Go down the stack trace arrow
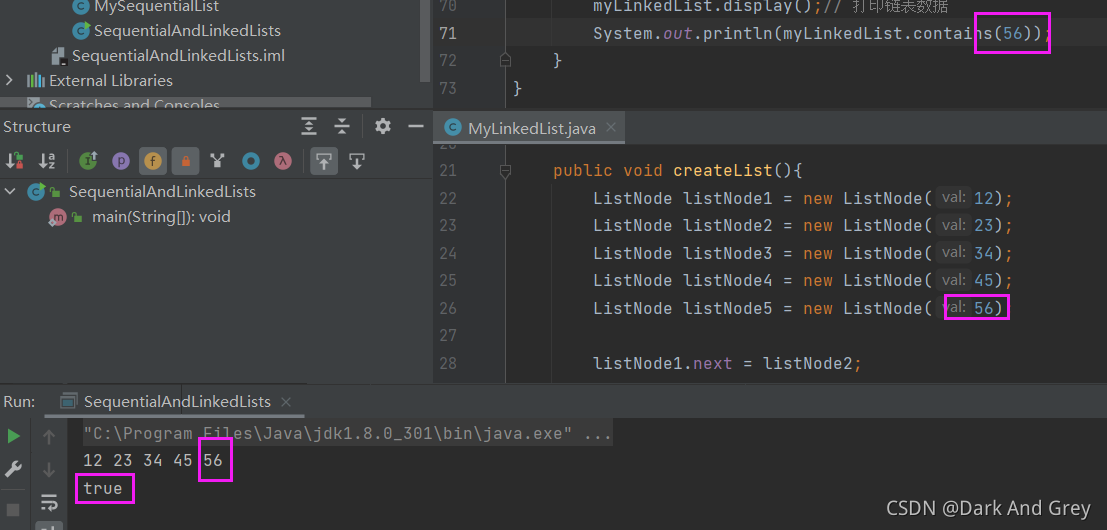The image size is (1107, 530). [49, 469]
